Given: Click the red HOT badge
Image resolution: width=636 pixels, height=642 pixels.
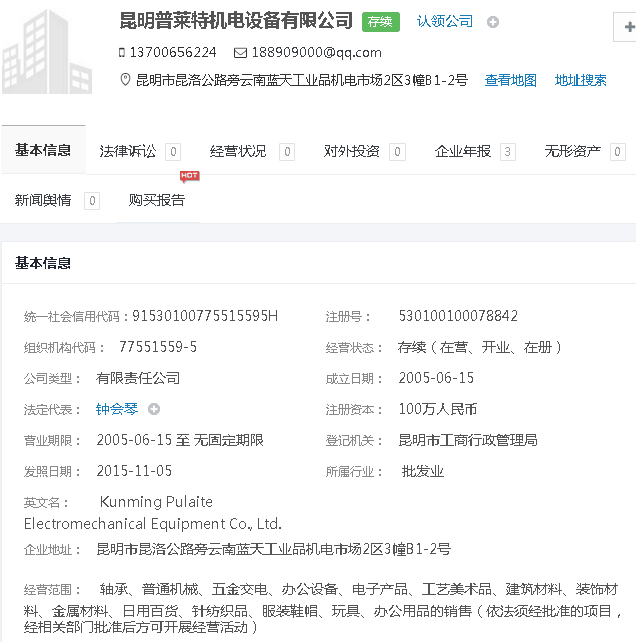Looking at the screenshot, I should point(189,176).
